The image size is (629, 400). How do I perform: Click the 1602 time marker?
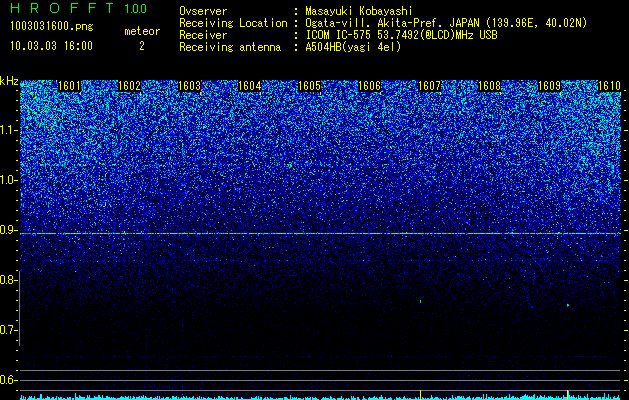[x=129, y=86]
